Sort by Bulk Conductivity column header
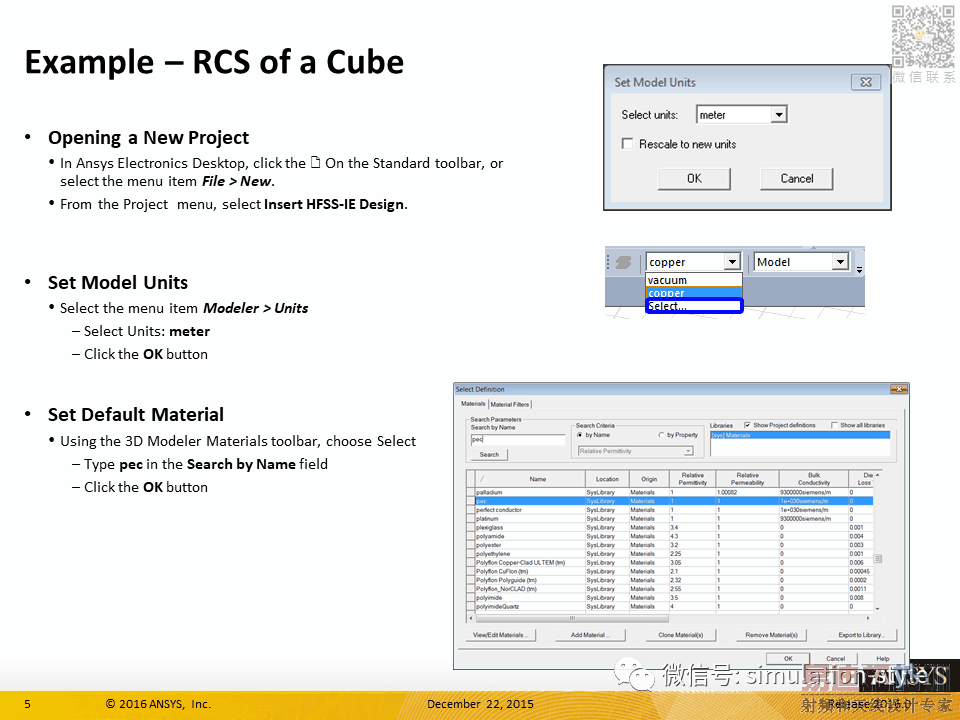This screenshot has height=720, width=960. click(x=814, y=479)
